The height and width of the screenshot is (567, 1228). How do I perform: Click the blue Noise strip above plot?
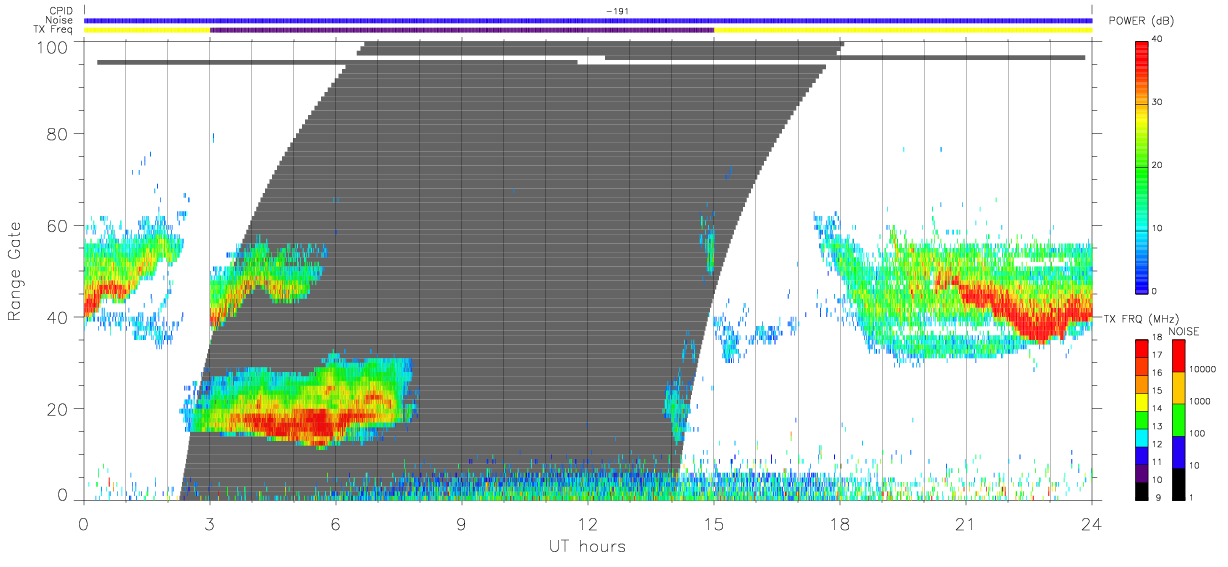(588, 20)
